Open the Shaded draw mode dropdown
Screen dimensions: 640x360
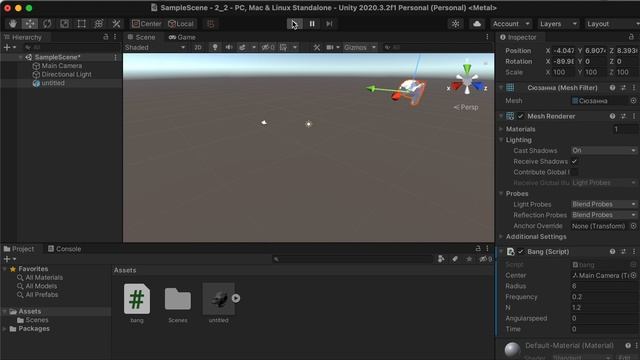click(155, 47)
